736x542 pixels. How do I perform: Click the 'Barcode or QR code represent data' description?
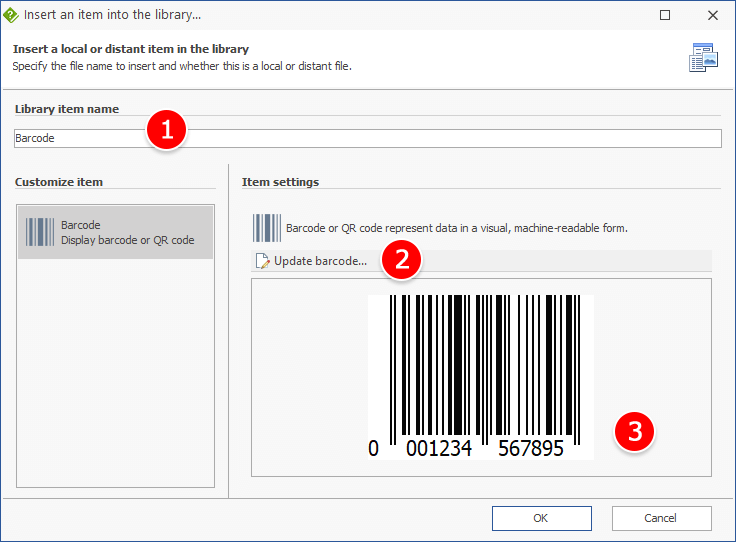click(457, 228)
